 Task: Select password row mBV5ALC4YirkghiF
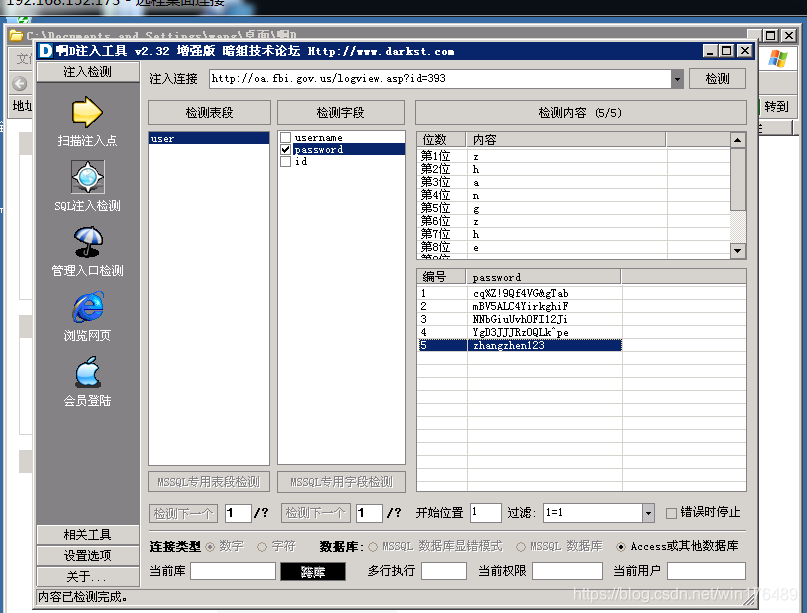point(519,306)
